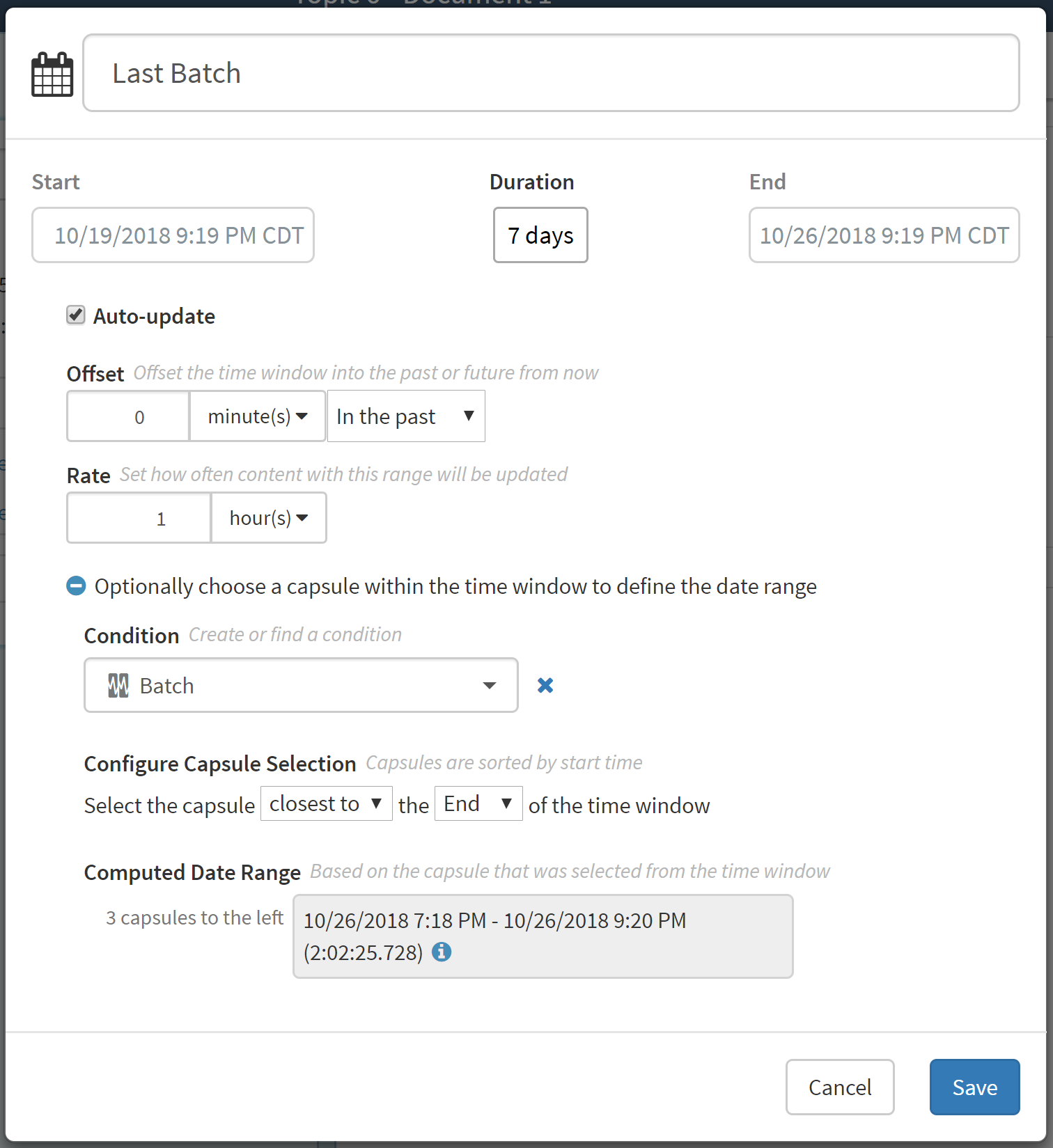Click the Last Batch name field
Screen dimensions: 1053x1148
pos(550,73)
